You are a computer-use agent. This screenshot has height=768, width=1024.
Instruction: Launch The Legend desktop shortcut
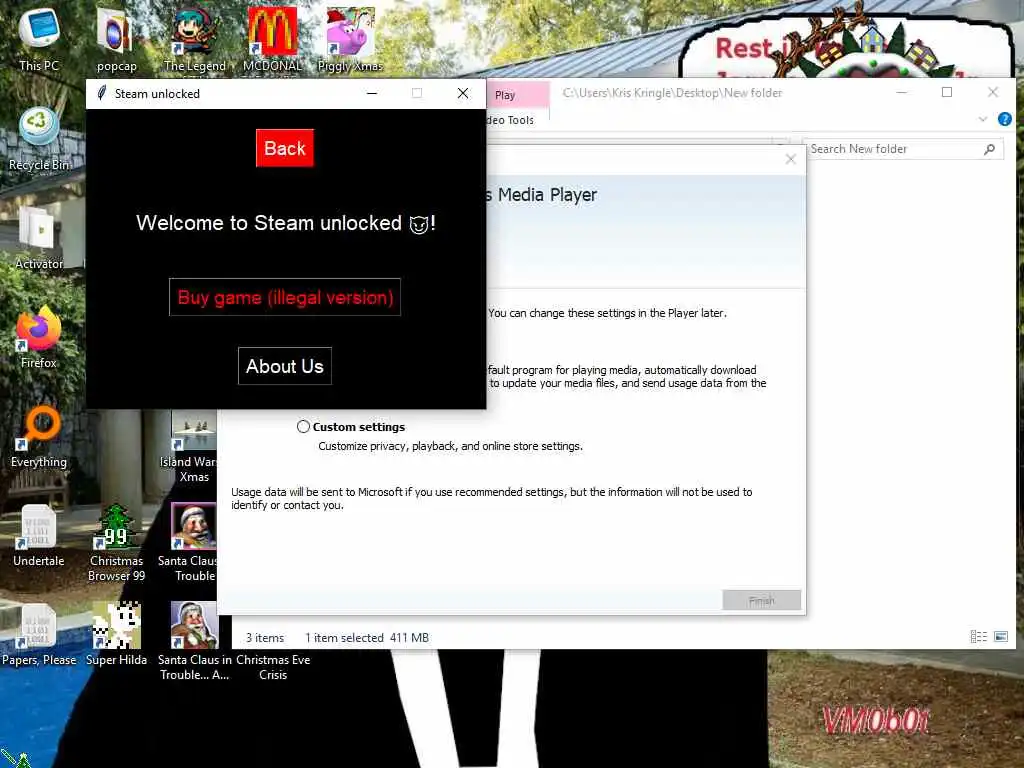[194, 37]
